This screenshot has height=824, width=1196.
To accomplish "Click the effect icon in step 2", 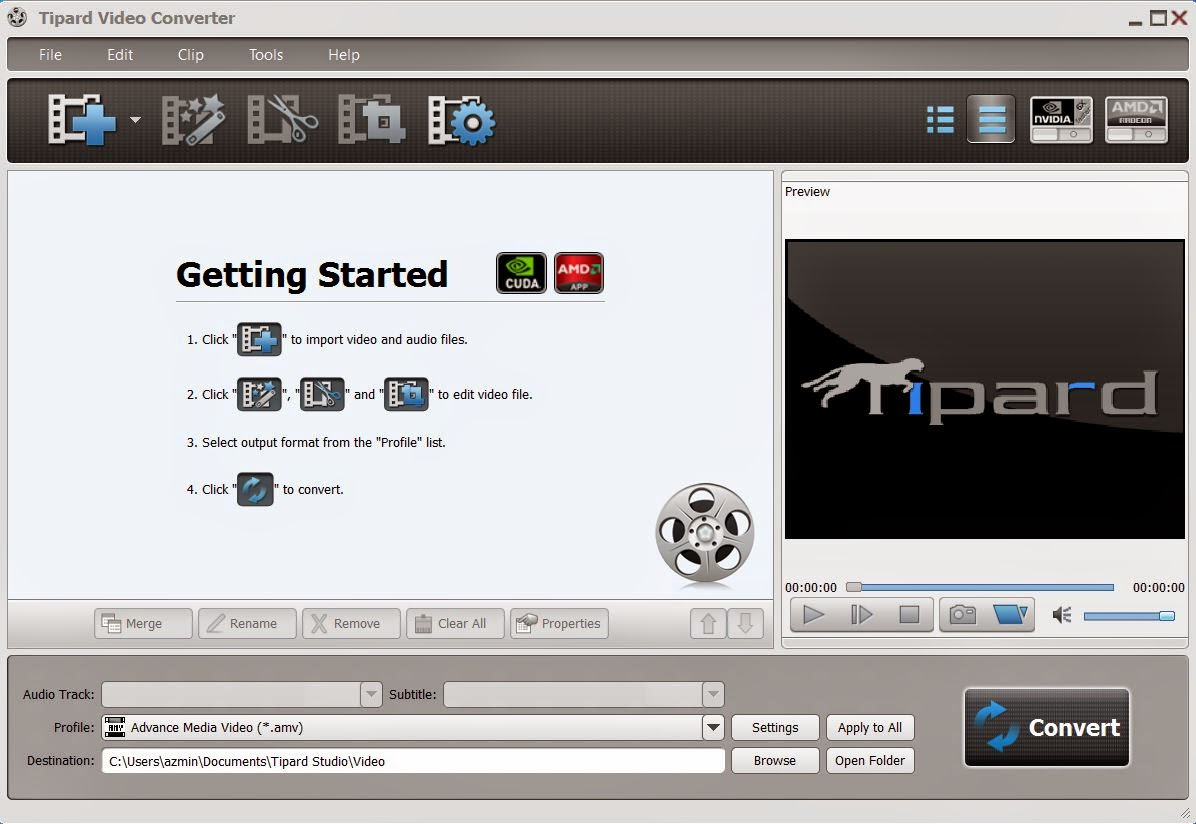I will point(259,394).
